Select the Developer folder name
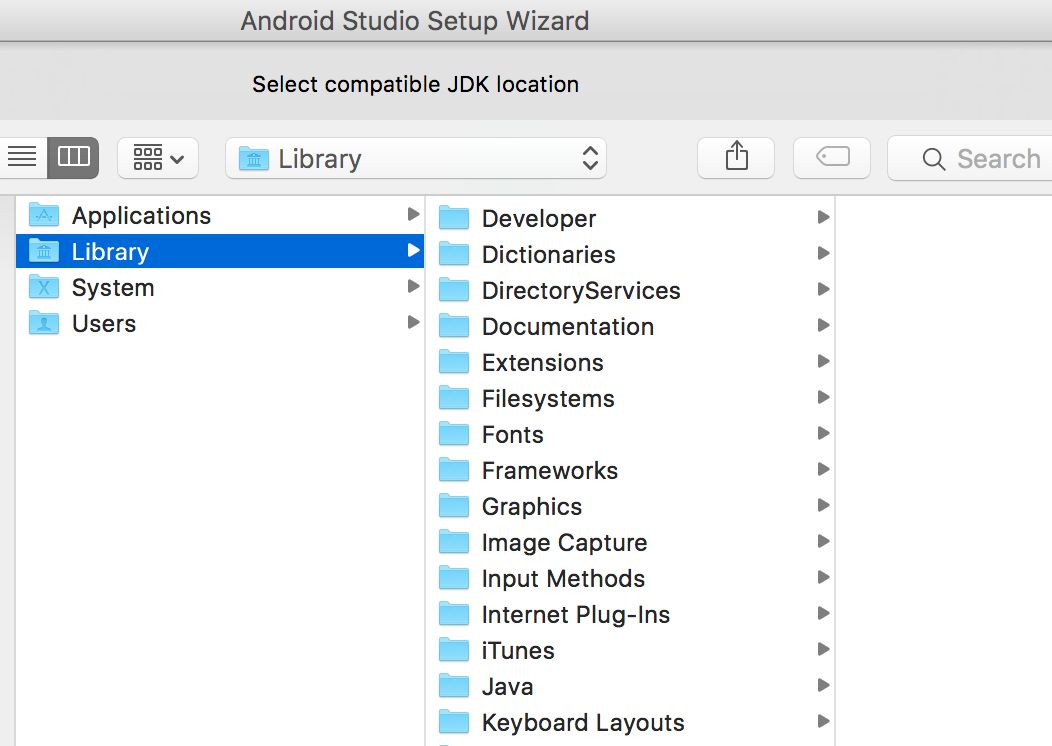 539,219
